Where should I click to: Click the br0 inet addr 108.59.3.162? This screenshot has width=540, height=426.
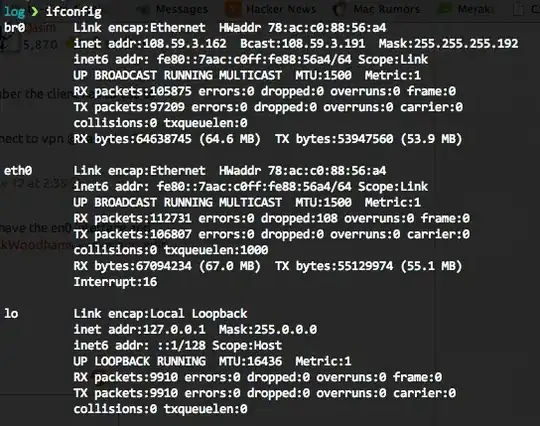184,43
